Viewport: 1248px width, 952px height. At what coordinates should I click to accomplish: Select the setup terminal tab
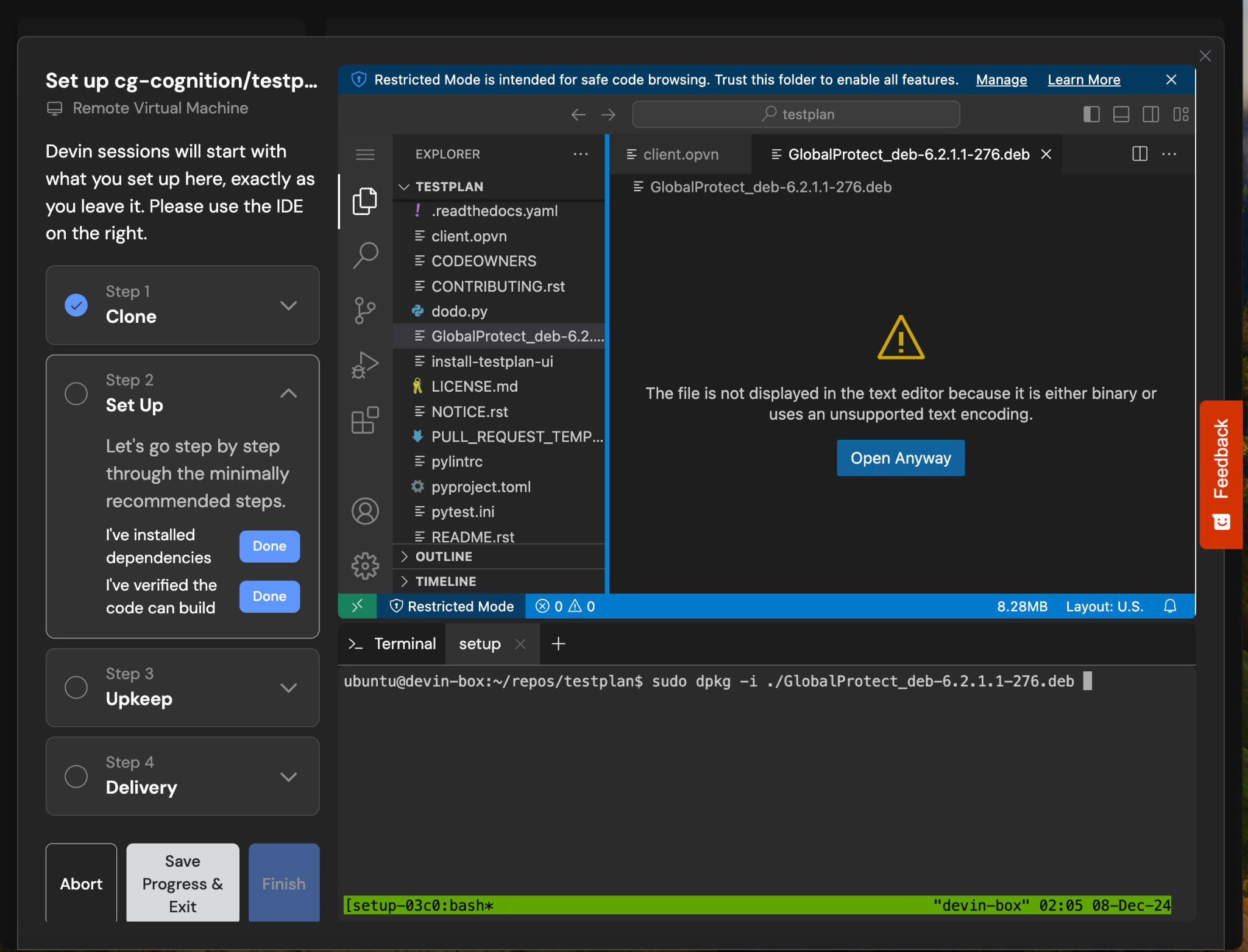[x=480, y=644]
